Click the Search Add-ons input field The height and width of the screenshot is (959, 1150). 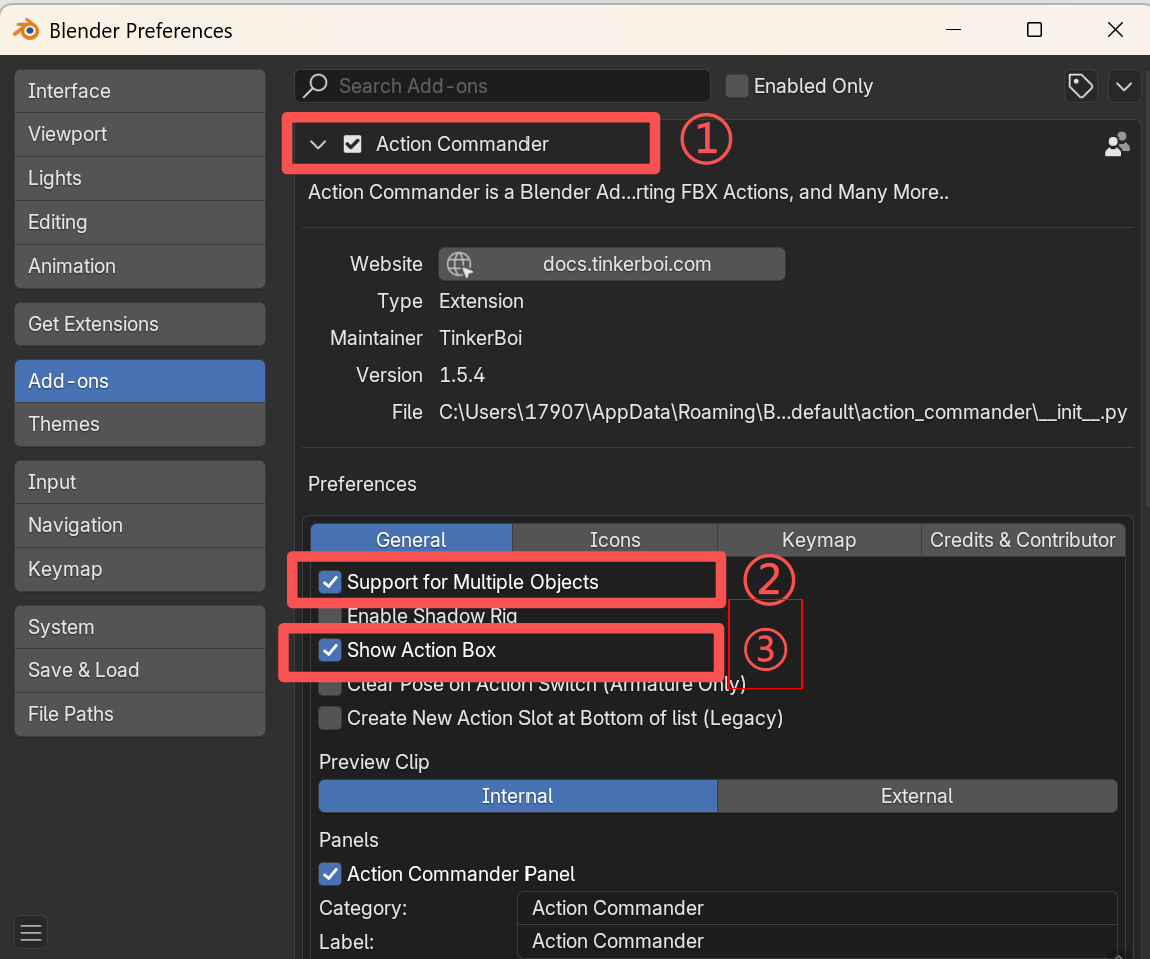pos(502,86)
